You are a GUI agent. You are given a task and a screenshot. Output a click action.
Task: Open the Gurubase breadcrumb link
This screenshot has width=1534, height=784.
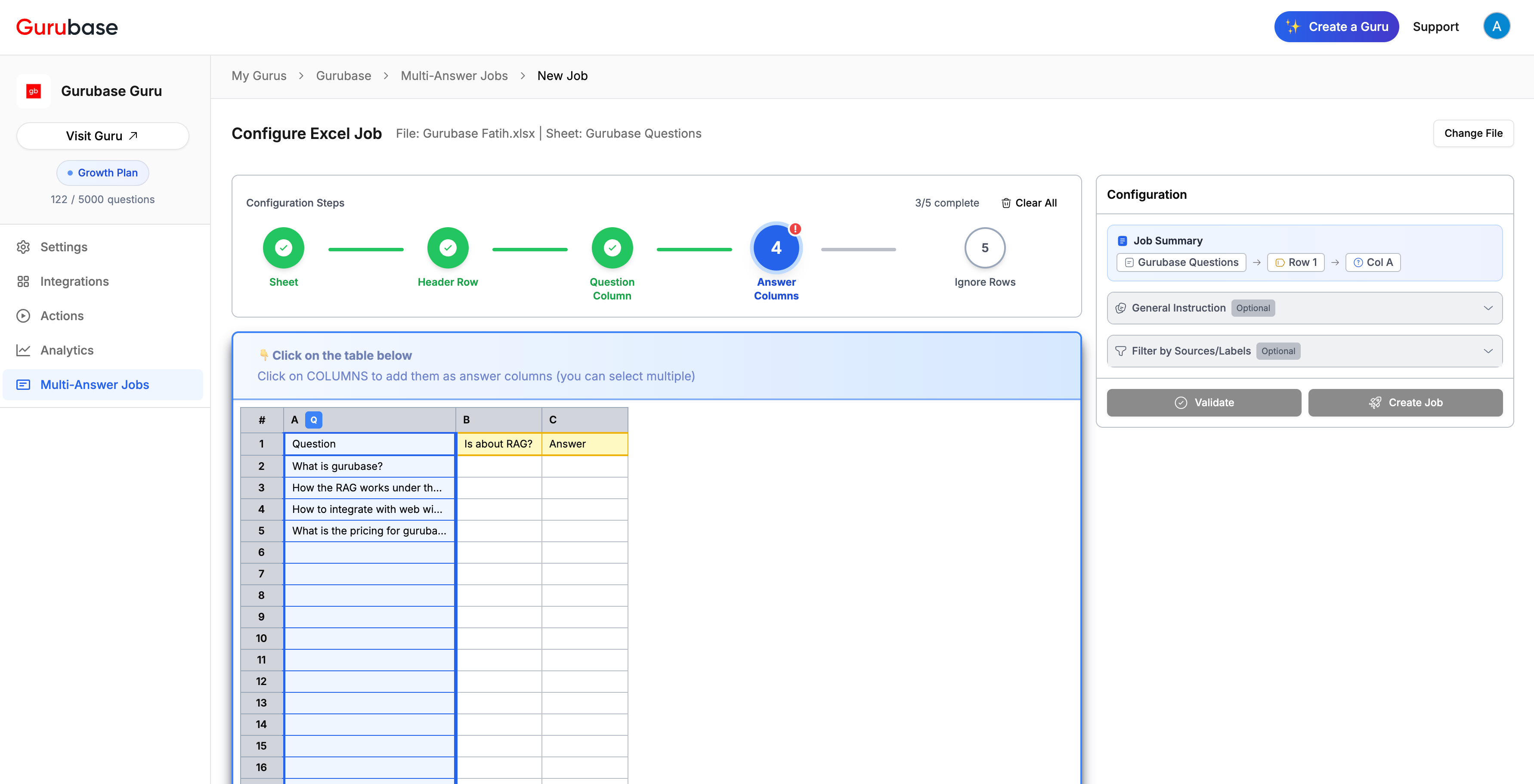pos(343,76)
